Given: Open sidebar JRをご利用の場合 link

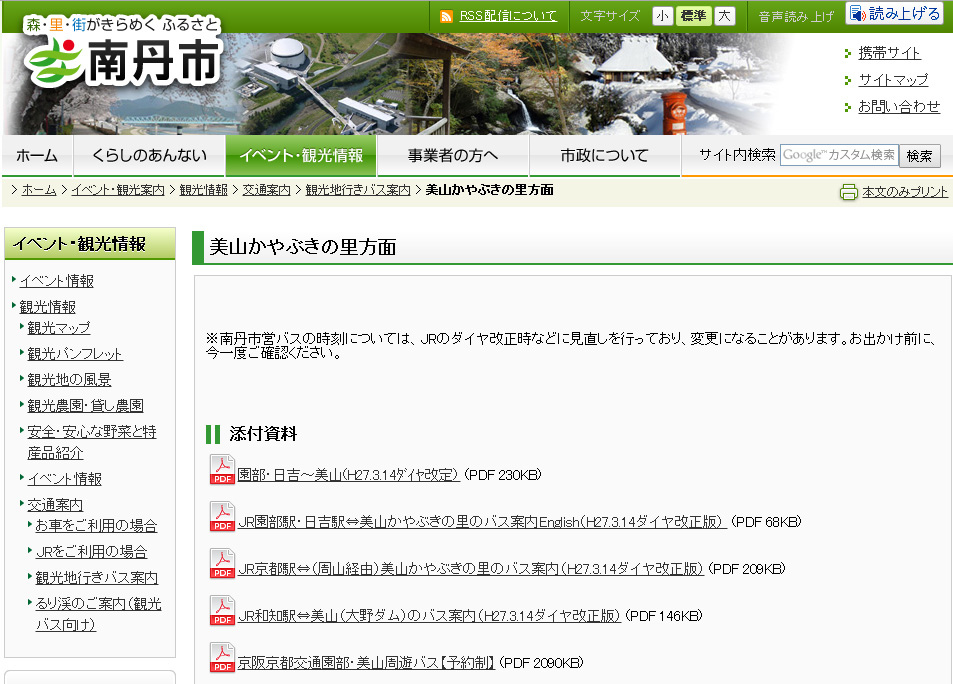Looking at the screenshot, I should [91, 551].
